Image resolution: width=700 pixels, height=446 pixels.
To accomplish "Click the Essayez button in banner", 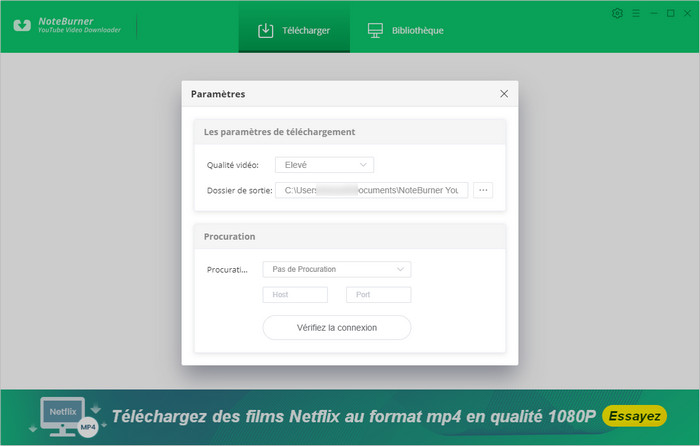I will [x=634, y=416].
